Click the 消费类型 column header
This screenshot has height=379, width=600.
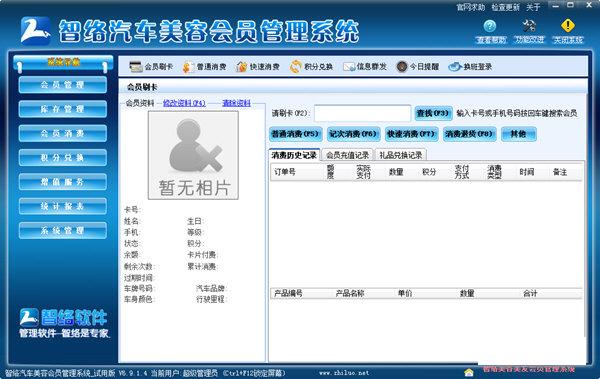(494, 172)
